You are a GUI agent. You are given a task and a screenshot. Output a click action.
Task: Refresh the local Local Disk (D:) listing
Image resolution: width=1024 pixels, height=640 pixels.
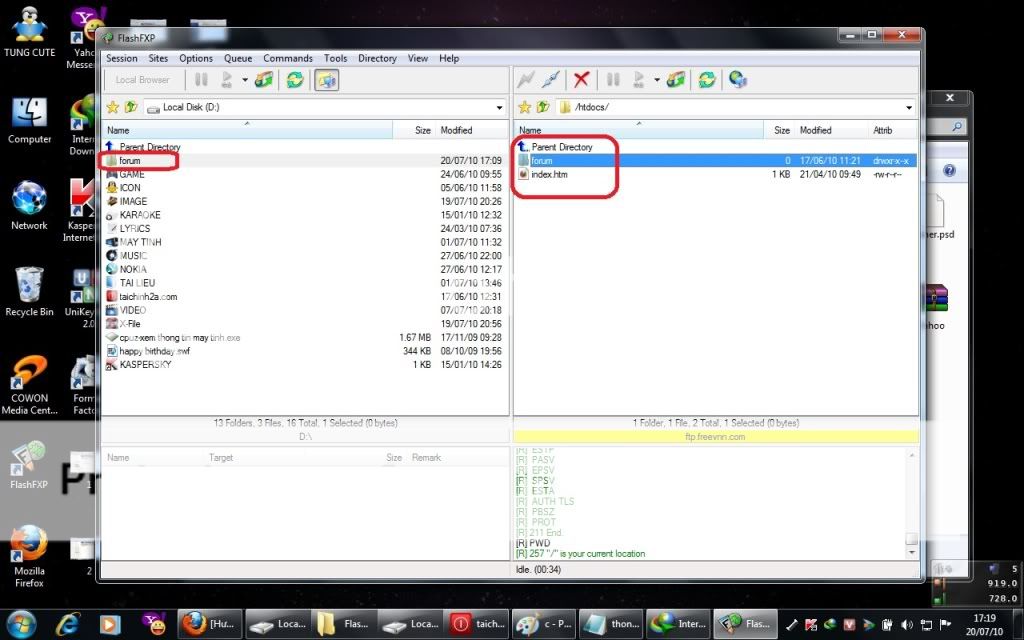point(295,80)
